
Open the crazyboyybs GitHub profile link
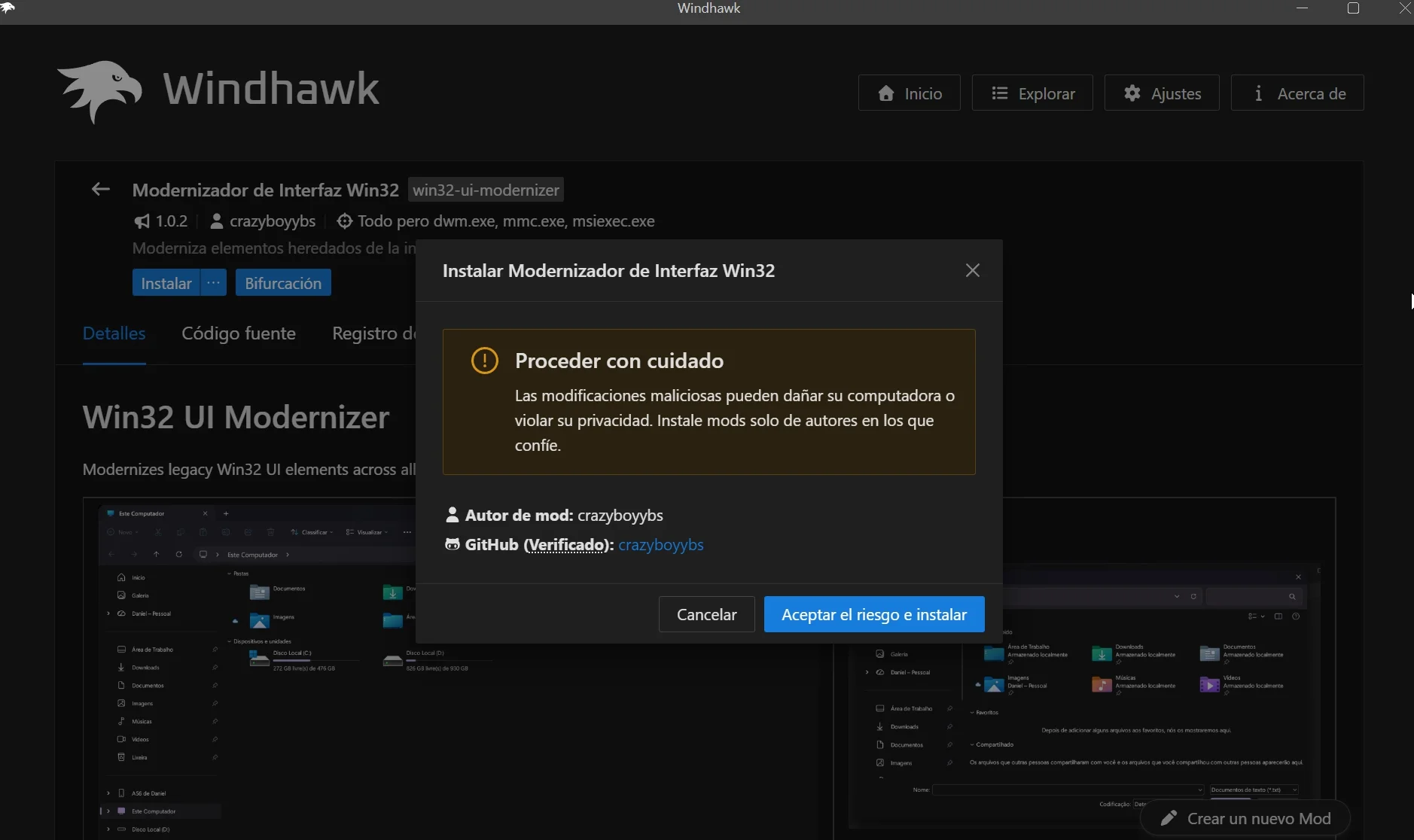661,544
